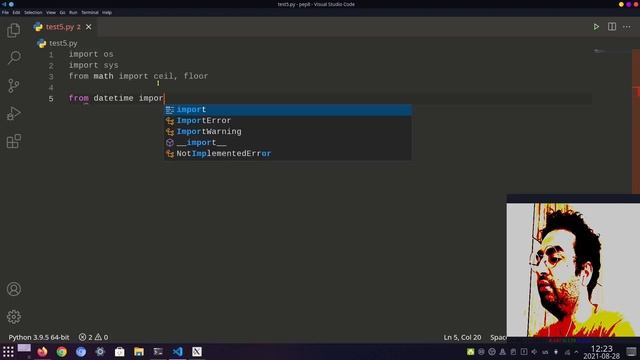Launch Chromium from the taskbar
640x360 pixels.
pyautogui.click(x=81, y=351)
